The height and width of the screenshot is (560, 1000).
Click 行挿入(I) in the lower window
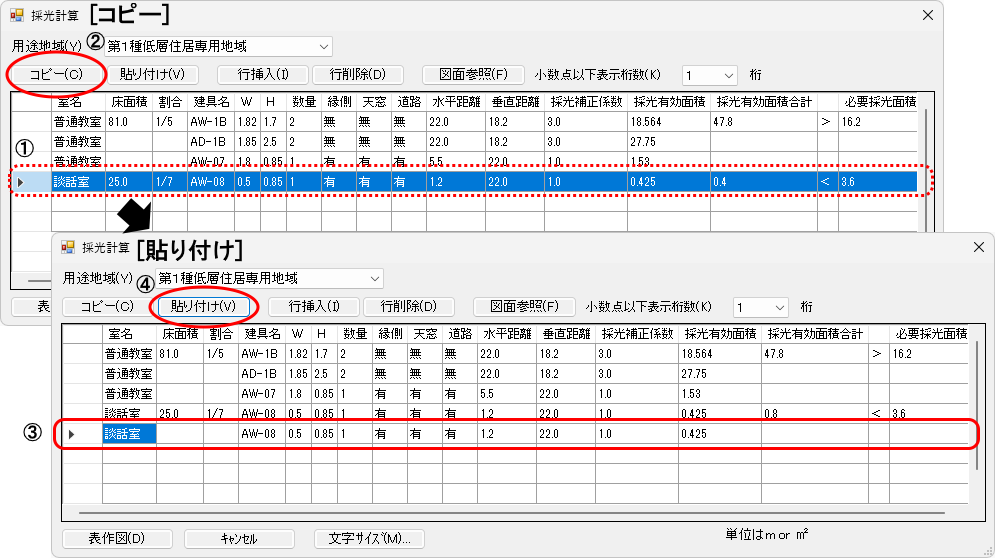click(x=311, y=306)
